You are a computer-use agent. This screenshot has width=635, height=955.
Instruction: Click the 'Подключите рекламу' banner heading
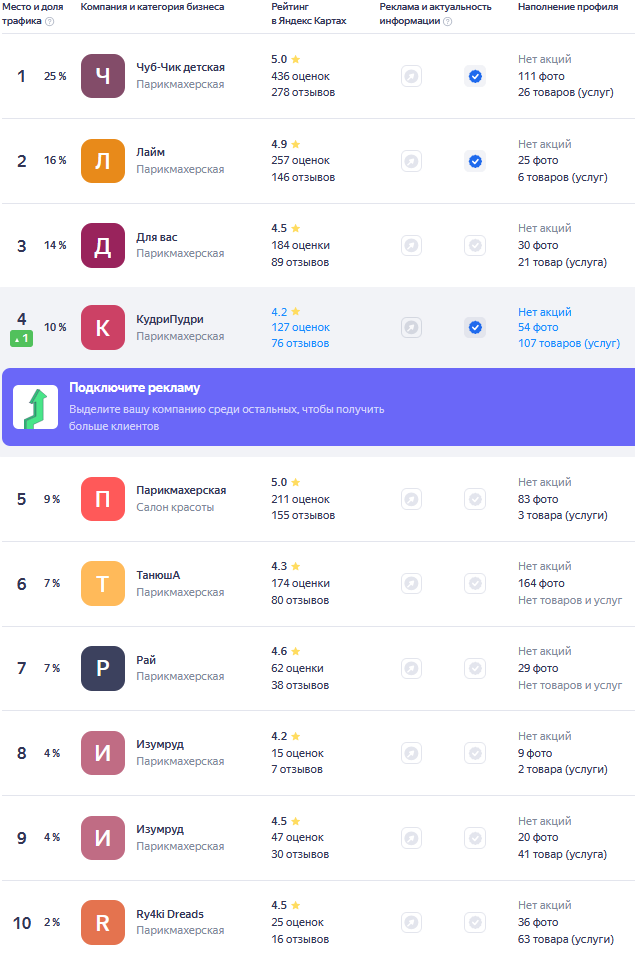(x=135, y=388)
